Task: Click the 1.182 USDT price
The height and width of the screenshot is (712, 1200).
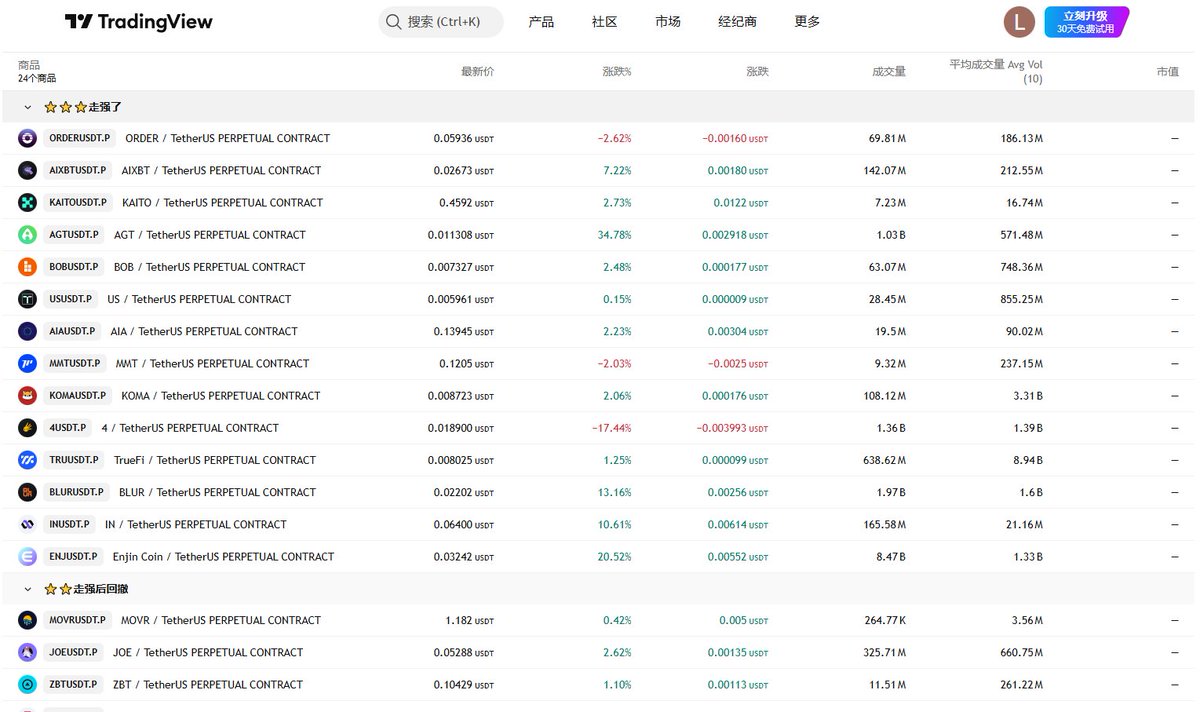Action: (470, 621)
